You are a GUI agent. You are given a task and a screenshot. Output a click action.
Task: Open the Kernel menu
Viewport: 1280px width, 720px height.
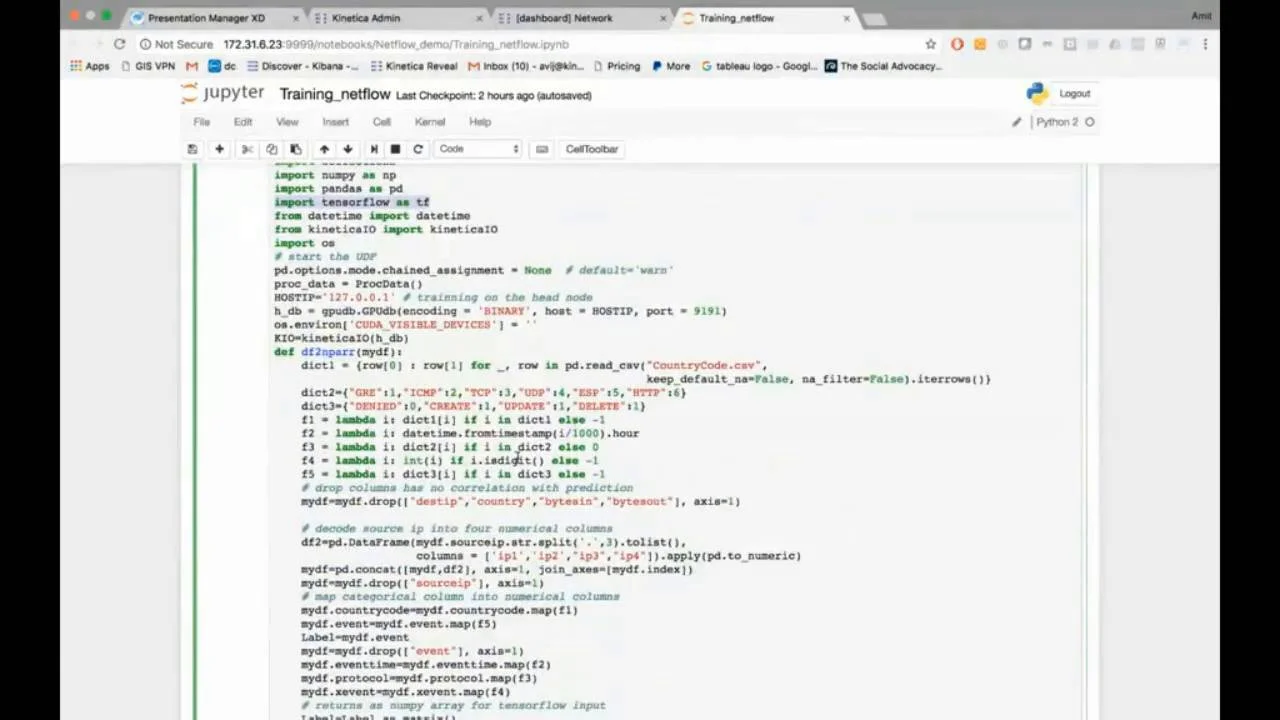pyautogui.click(x=430, y=122)
